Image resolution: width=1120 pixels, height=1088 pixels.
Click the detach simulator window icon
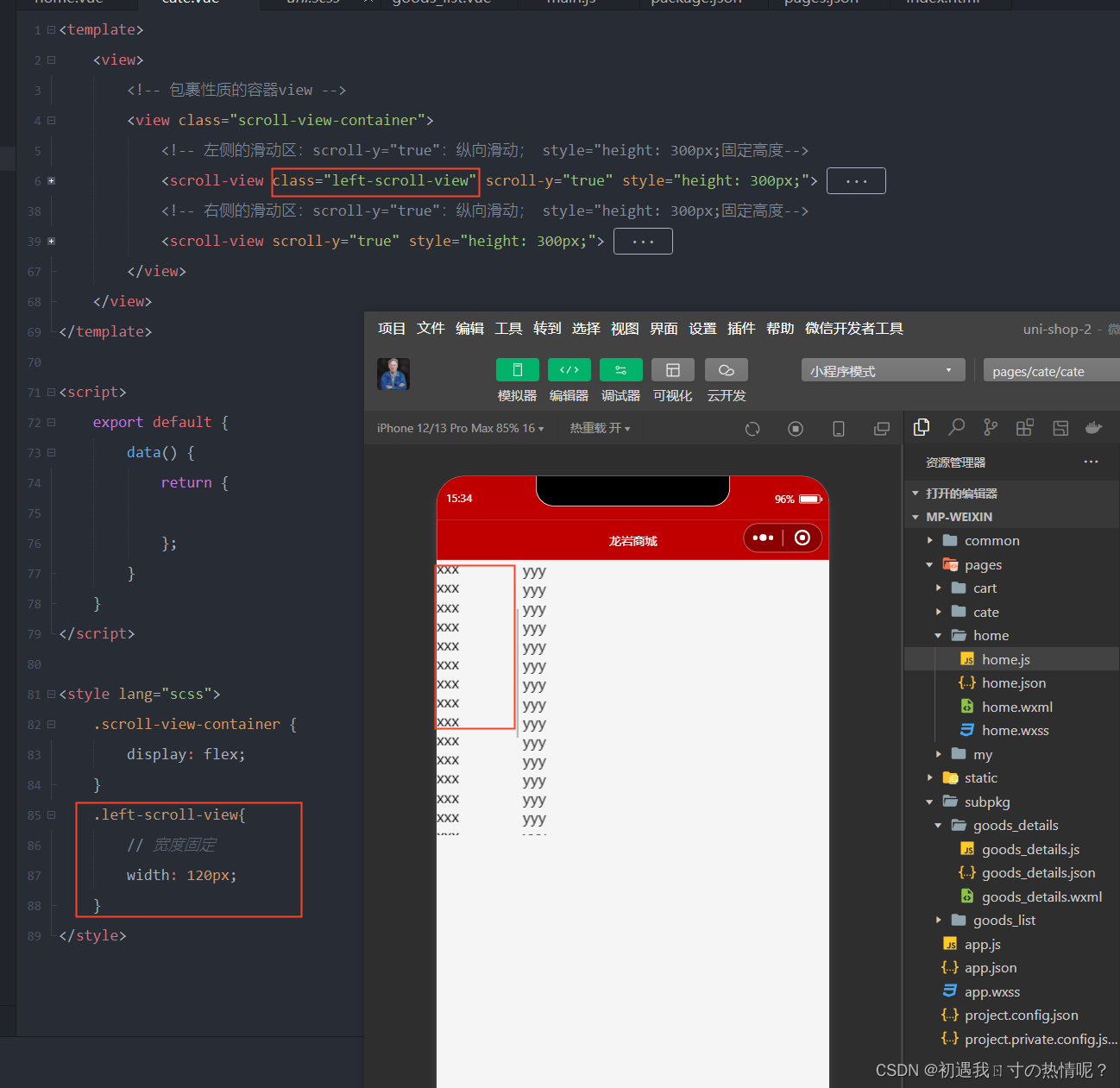point(881,429)
